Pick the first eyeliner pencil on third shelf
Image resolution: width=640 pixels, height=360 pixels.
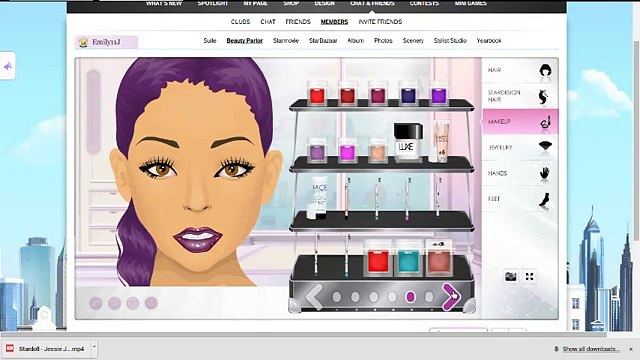click(x=347, y=198)
